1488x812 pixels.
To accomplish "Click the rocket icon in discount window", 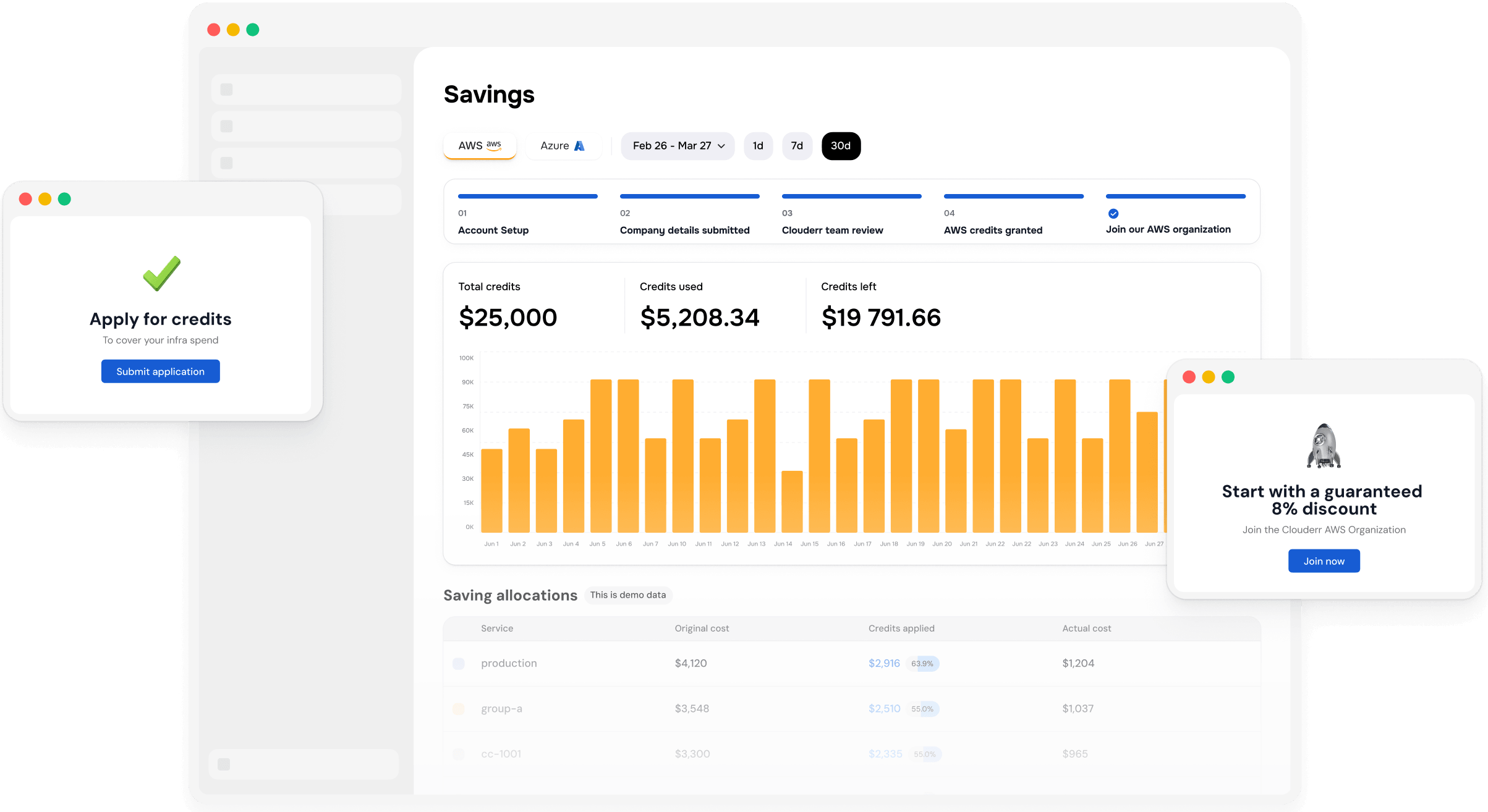I will (1324, 446).
